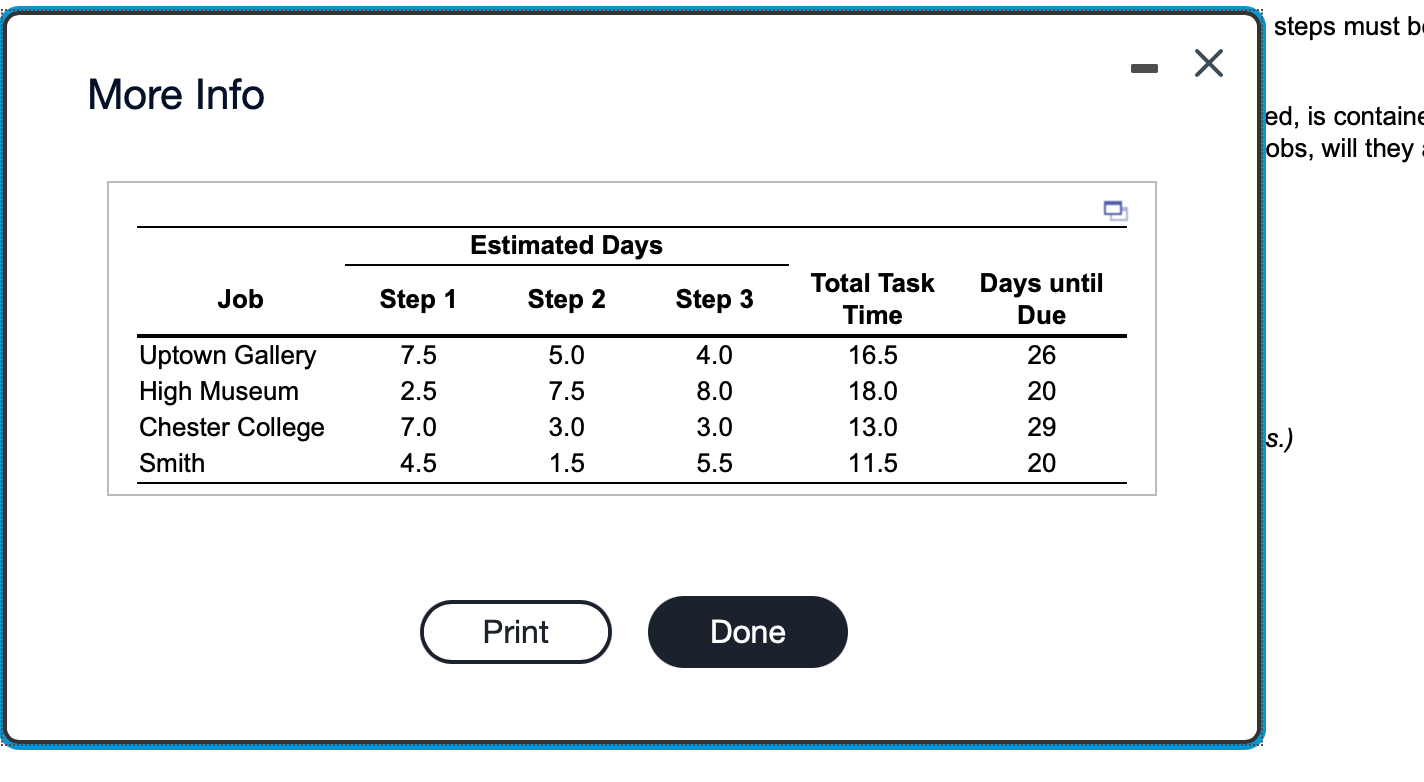Select the Chester College row label
The width and height of the screenshot is (1424, 782).
[232, 427]
